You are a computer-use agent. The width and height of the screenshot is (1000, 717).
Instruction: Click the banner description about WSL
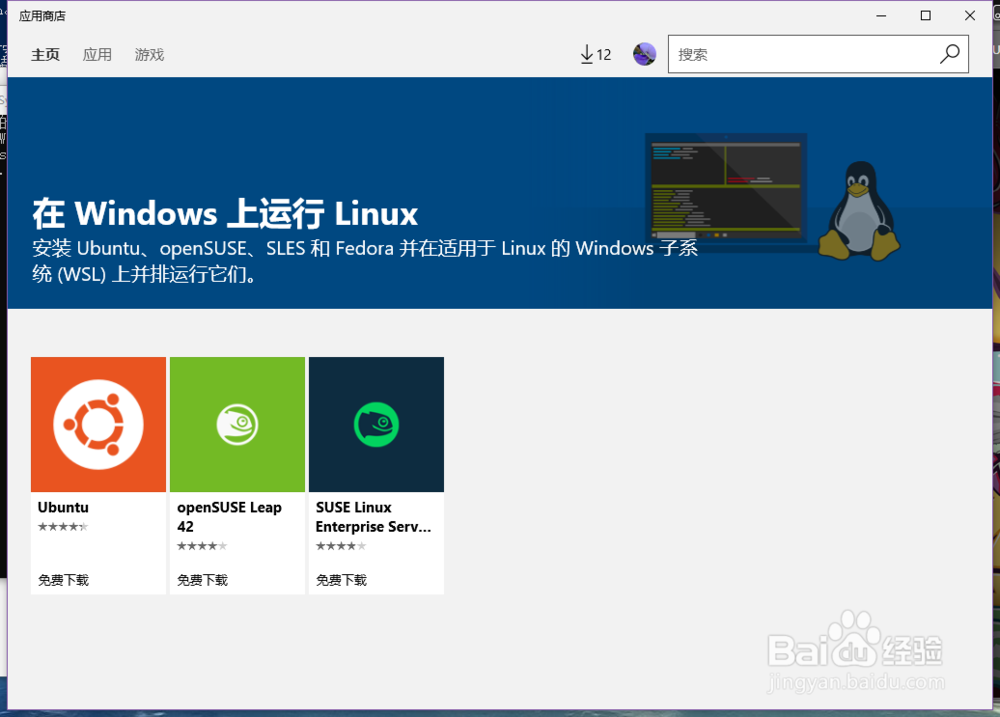coord(365,261)
